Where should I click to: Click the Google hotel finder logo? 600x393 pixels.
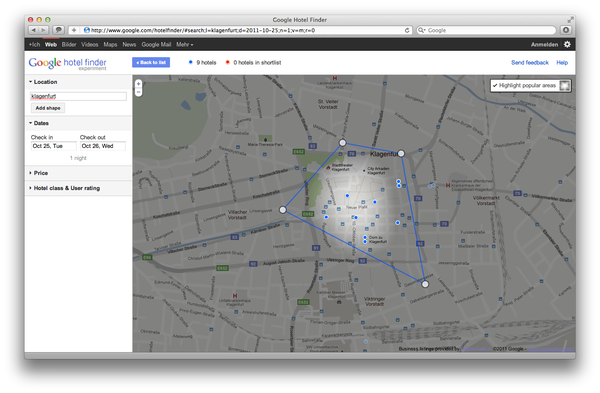click(x=68, y=63)
